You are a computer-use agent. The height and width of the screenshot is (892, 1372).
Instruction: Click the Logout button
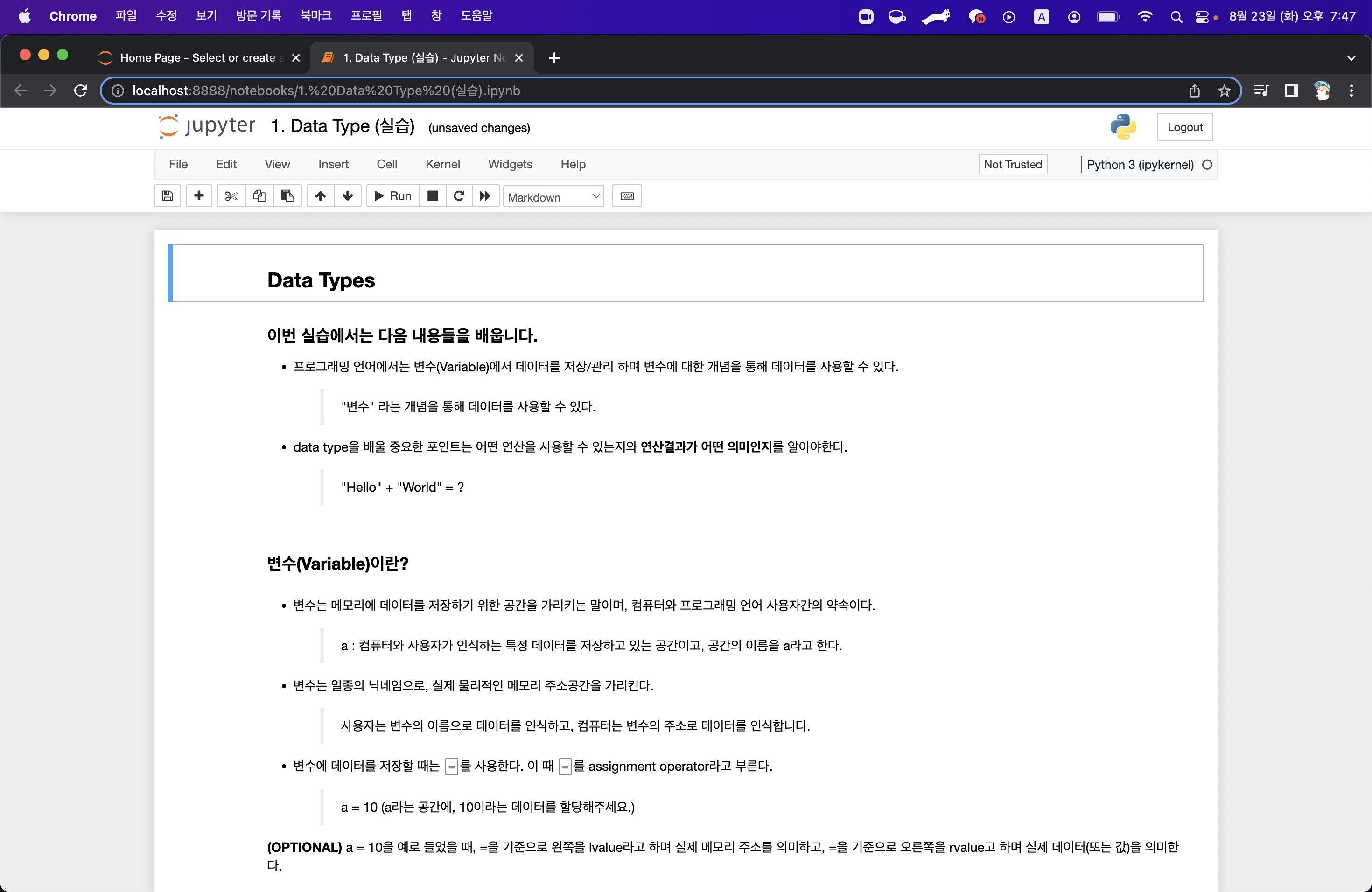1185,127
